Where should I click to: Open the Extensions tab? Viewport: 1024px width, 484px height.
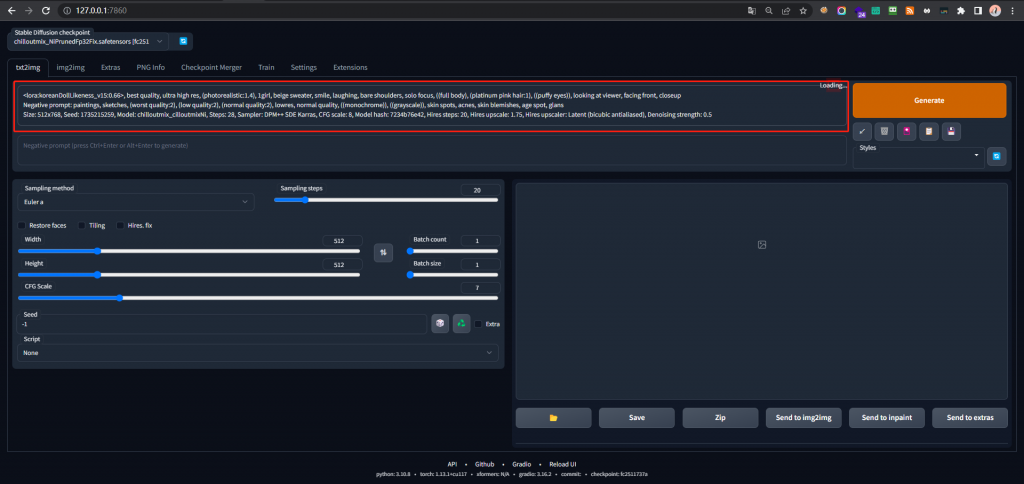350,67
